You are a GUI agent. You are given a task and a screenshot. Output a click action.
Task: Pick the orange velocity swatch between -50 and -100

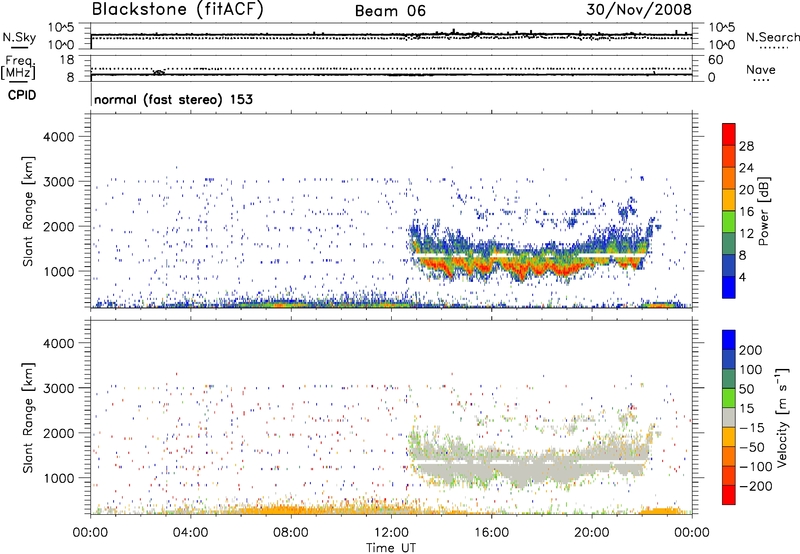click(x=729, y=456)
